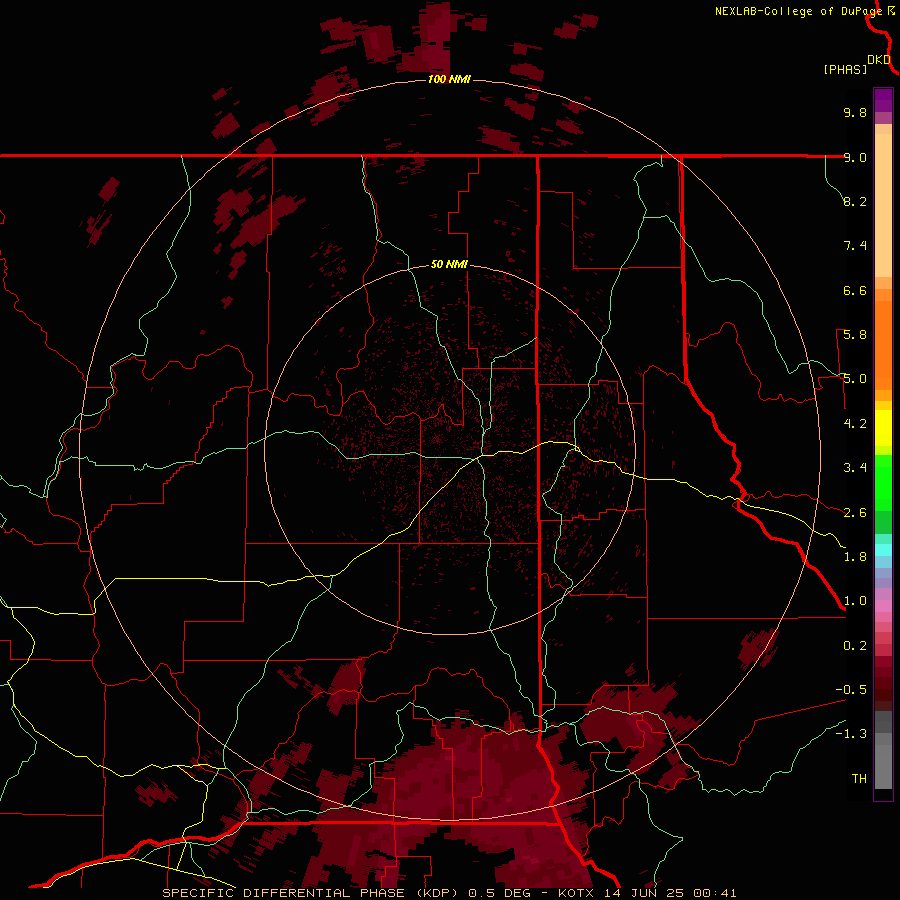Pick the bright green color bar segment near 3.4
This screenshot has width=900, height=900.
883,483
